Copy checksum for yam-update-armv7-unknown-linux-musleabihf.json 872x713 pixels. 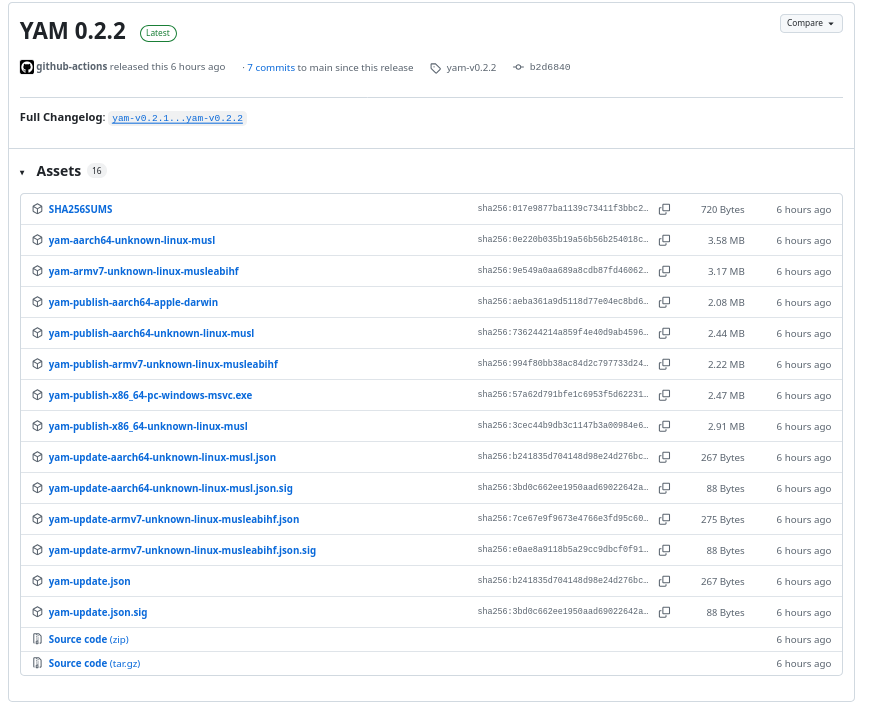pyautogui.click(x=664, y=519)
